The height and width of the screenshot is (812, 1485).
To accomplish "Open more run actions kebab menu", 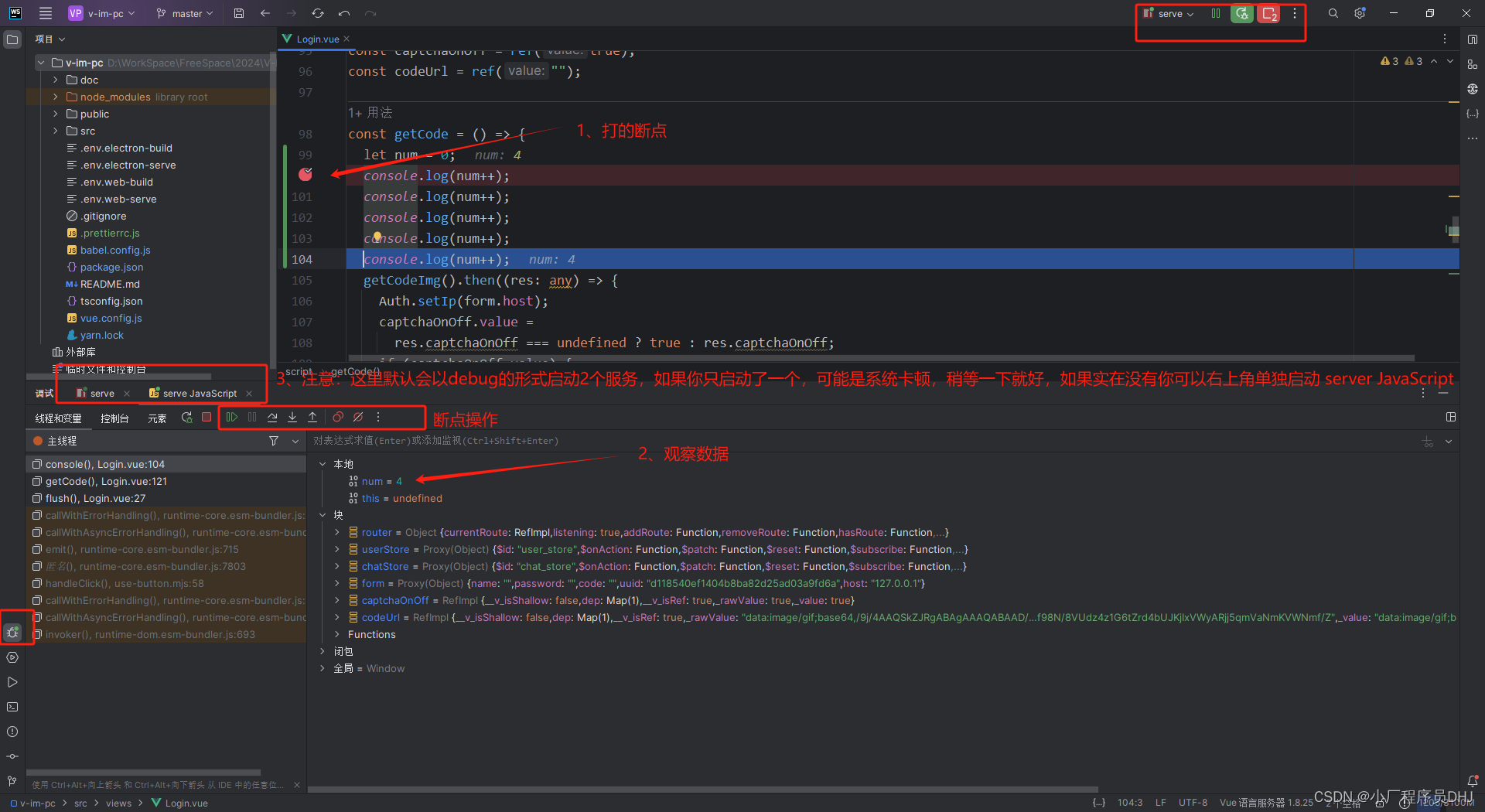I will (x=1295, y=13).
